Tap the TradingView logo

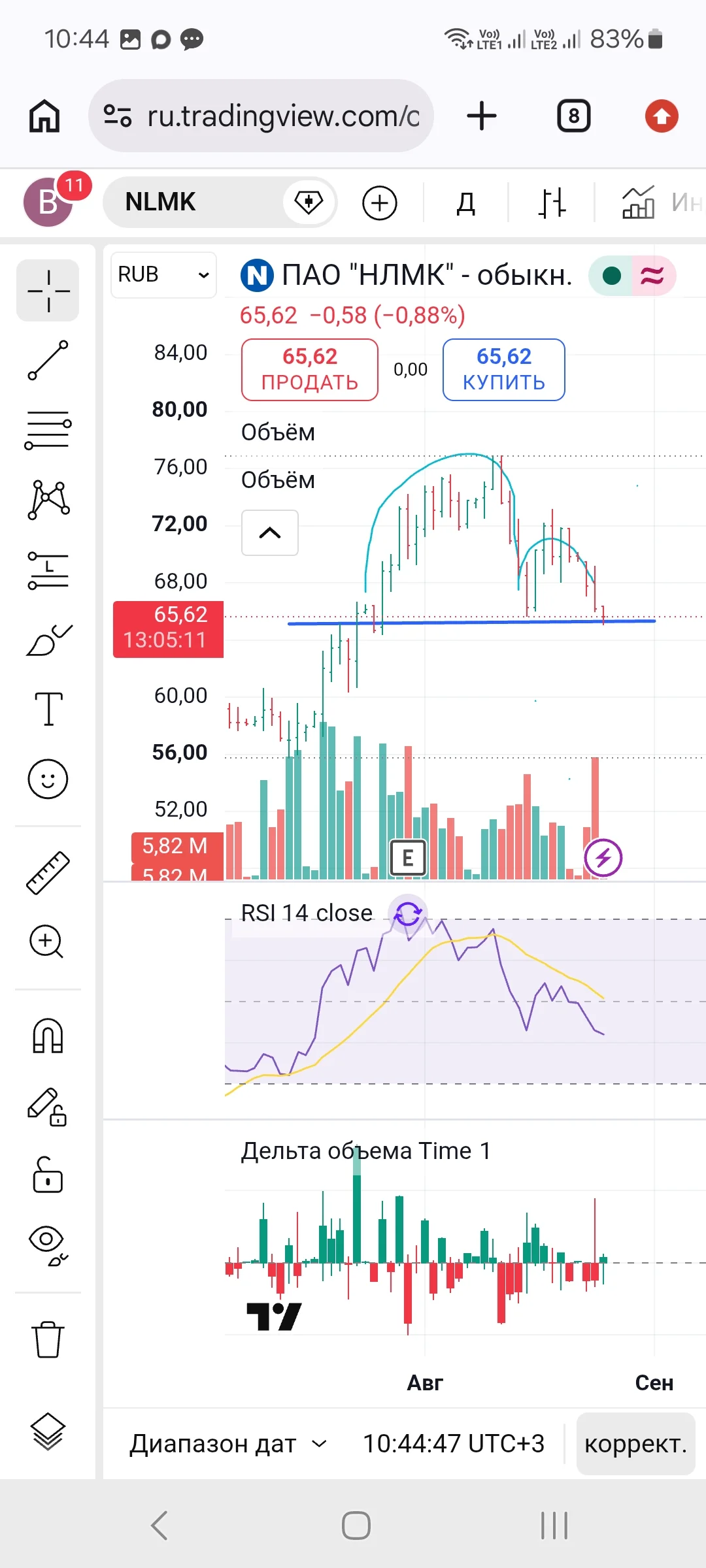(274, 1316)
